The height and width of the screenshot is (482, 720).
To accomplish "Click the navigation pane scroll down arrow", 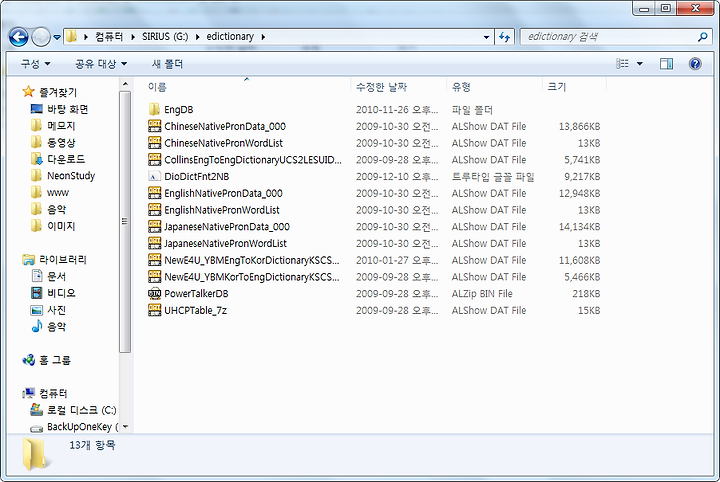I will tap(125, 427).
